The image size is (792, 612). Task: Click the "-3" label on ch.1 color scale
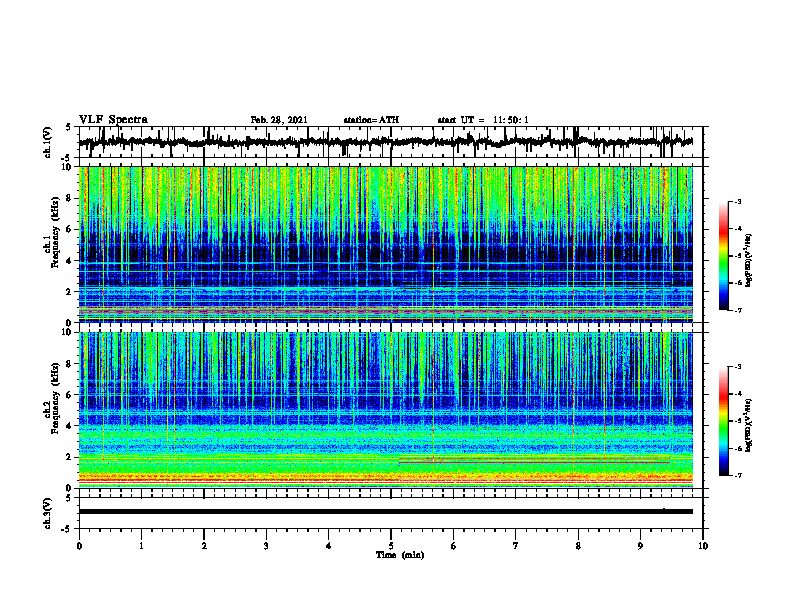pyautogui.click(x=738, y=201)
